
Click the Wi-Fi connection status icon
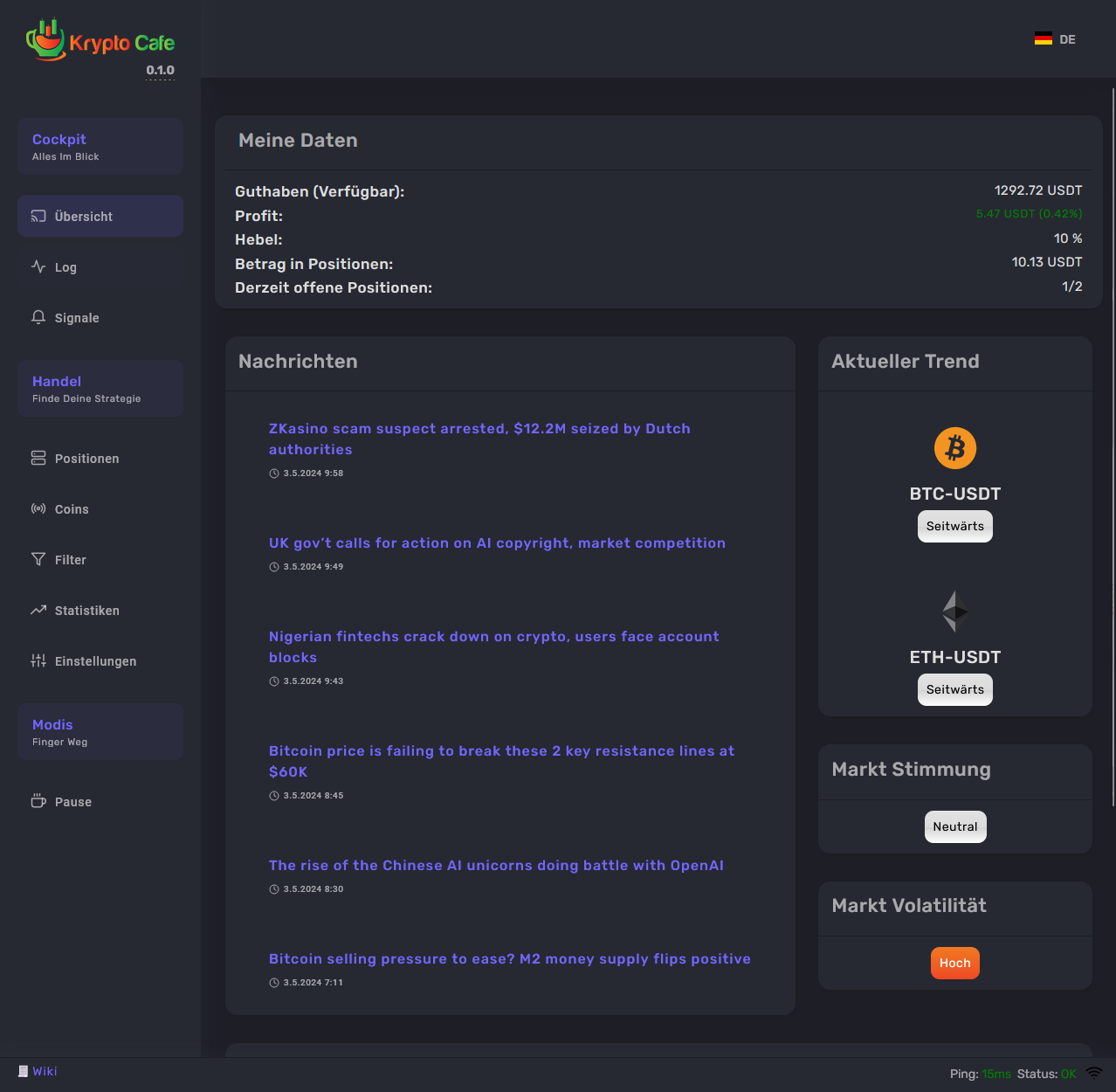pos(1093,1073)
